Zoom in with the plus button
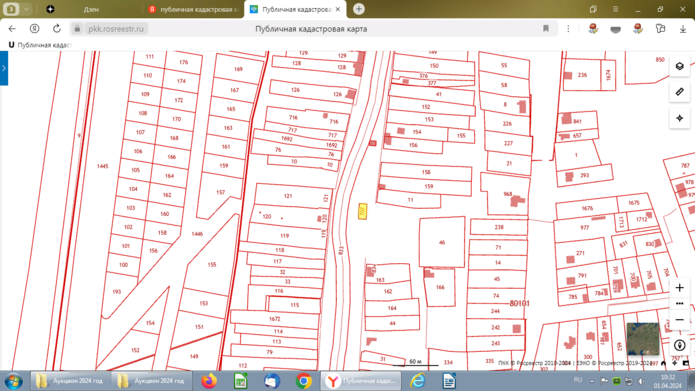695x391 pixels. 679,288
